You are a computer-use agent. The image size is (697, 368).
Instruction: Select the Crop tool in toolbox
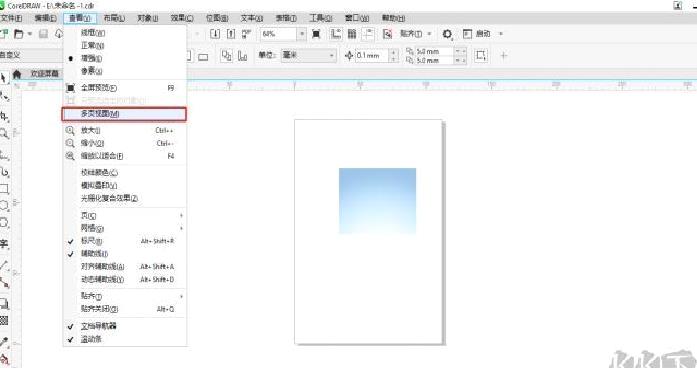pyautogui.click(x=4, y=116)
